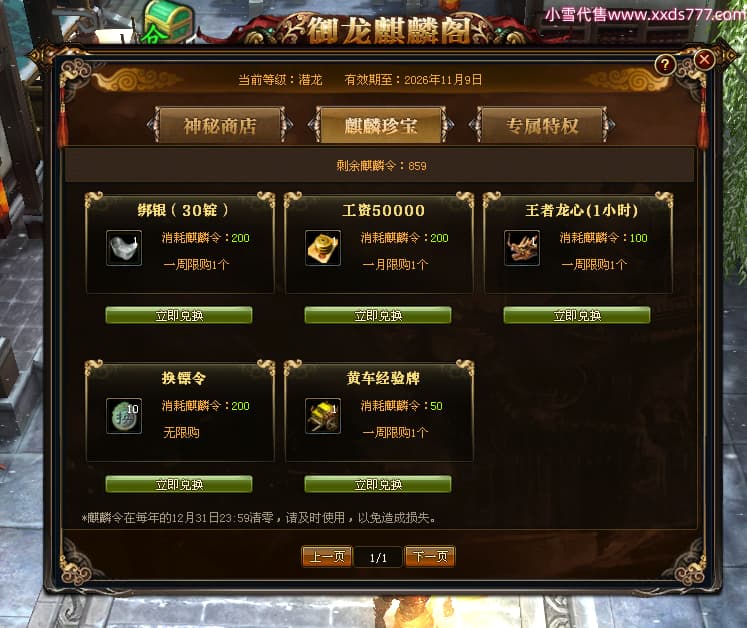Viewport: 747px width, 628px height.
Task: Close the 御龙麒麟阁 window
Action: point(704,60)
